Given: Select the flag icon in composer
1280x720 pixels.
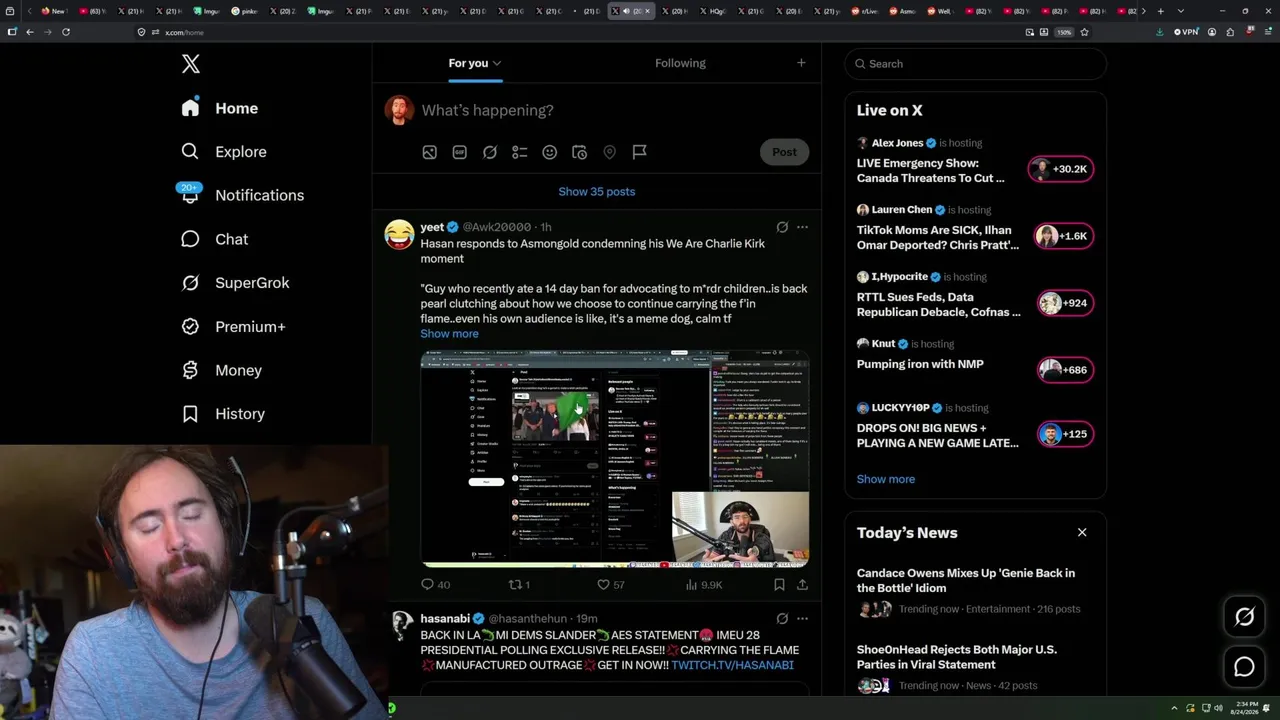Looking at the screenshot, I should tap(639, 152).
